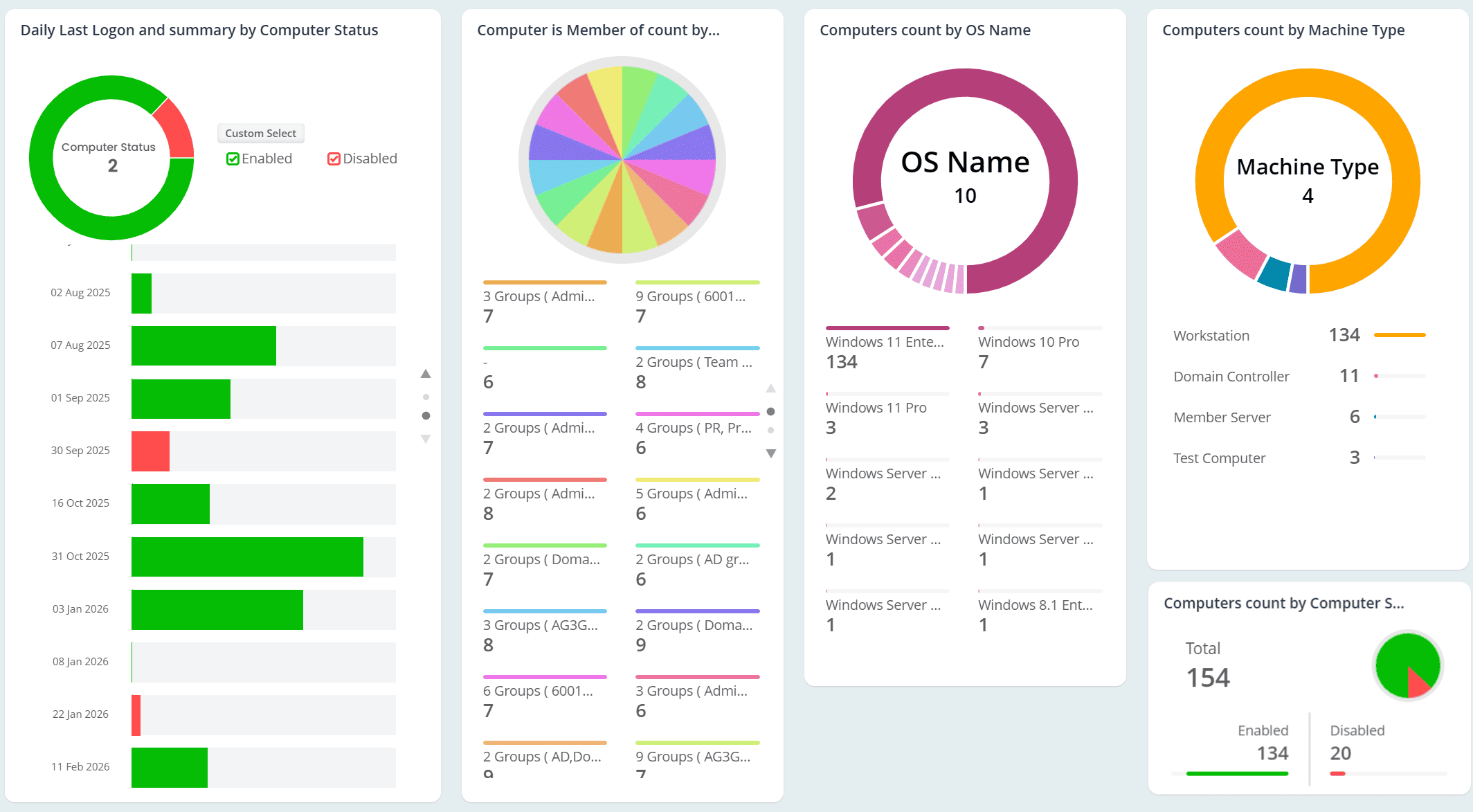The image size is (1473, 812).
Task: Select the dark pagination dot in the logon panel
Action: click(x=426, y=415)
